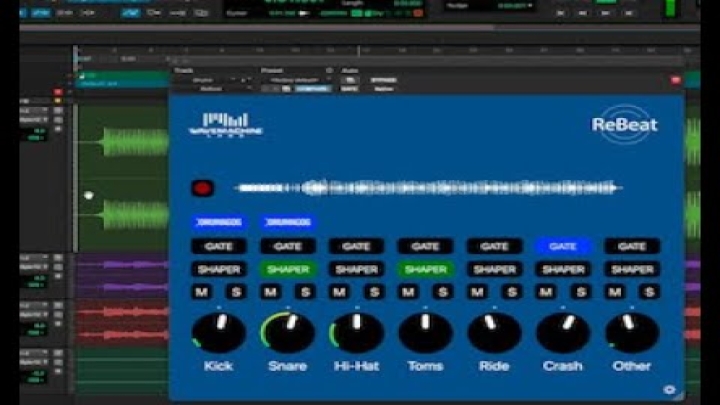Click the Native label in plugin header
The width and height of the screenshot is (720, 405).
point(384,89)
